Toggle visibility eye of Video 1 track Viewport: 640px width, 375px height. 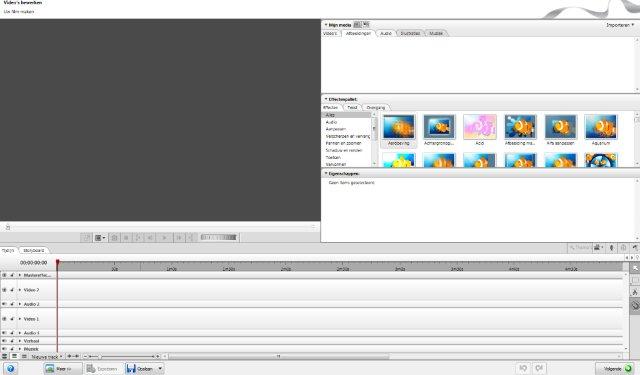(4, 319)
